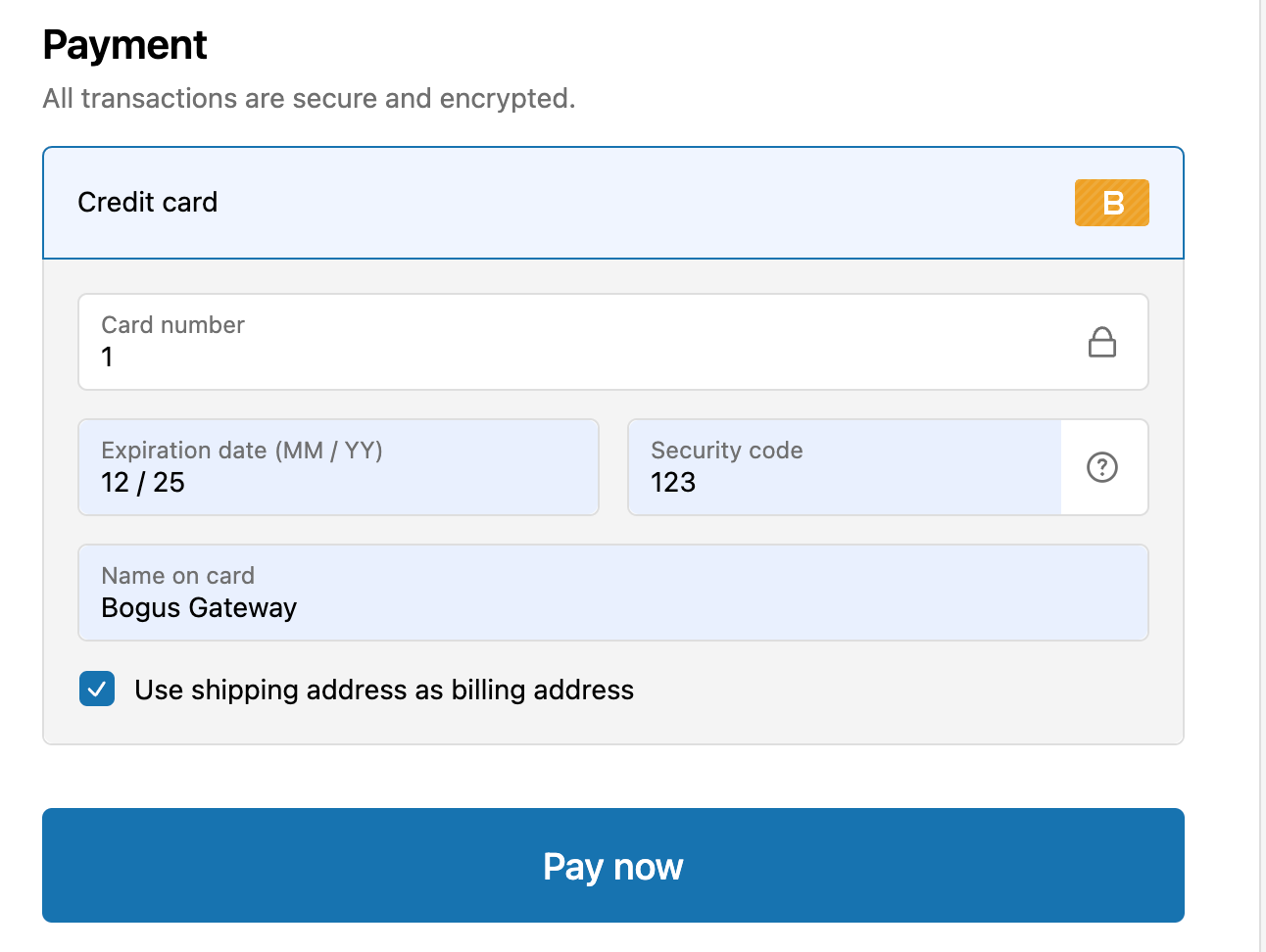The width and height of the screenshot is (1266, 952).
Task: Select the Security code input field
Action: pyautogui.click(x=843, y=482)
